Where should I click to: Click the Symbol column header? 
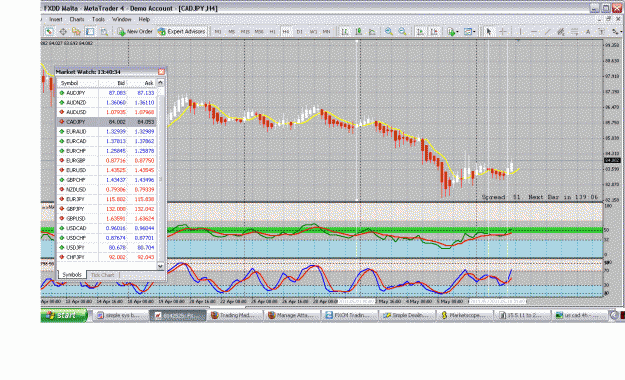(78, 83)
